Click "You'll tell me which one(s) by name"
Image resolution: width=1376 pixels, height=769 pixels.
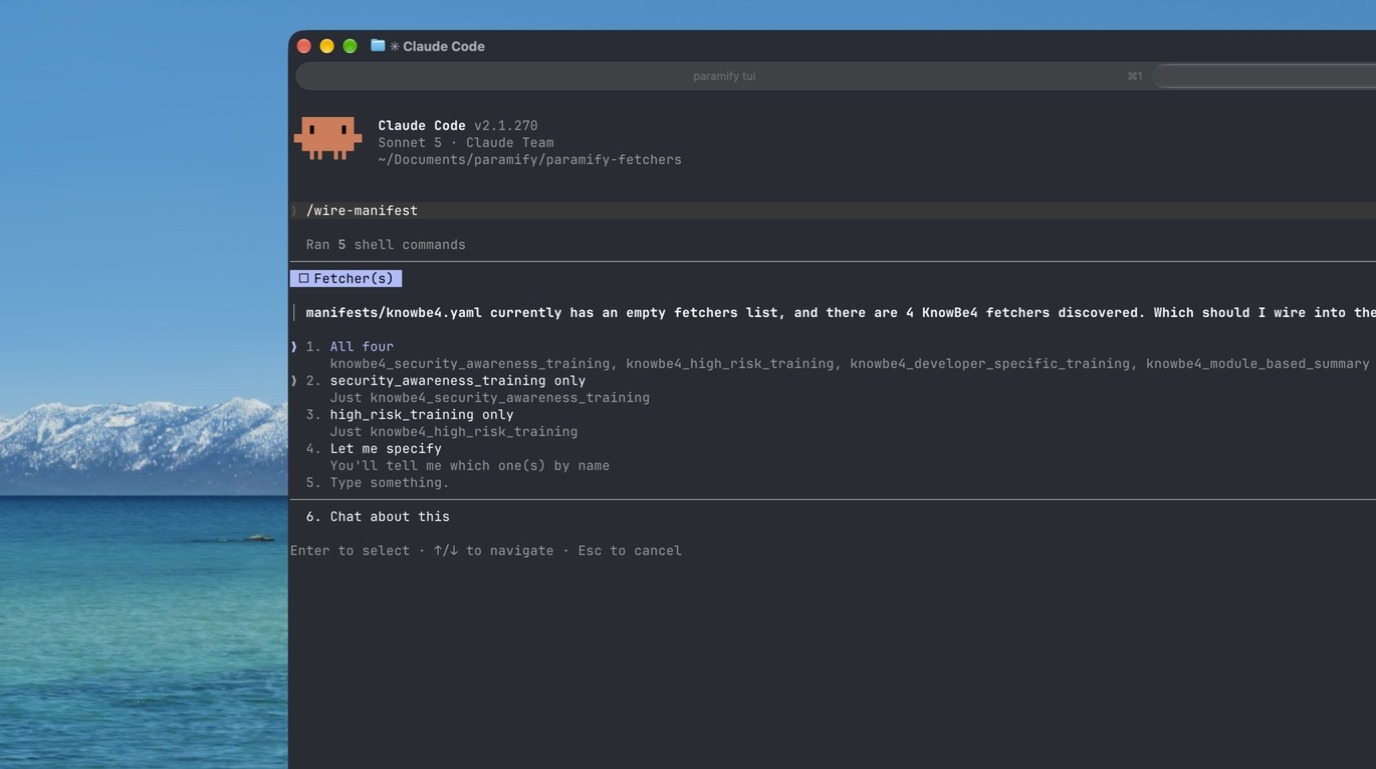(469, 466)
